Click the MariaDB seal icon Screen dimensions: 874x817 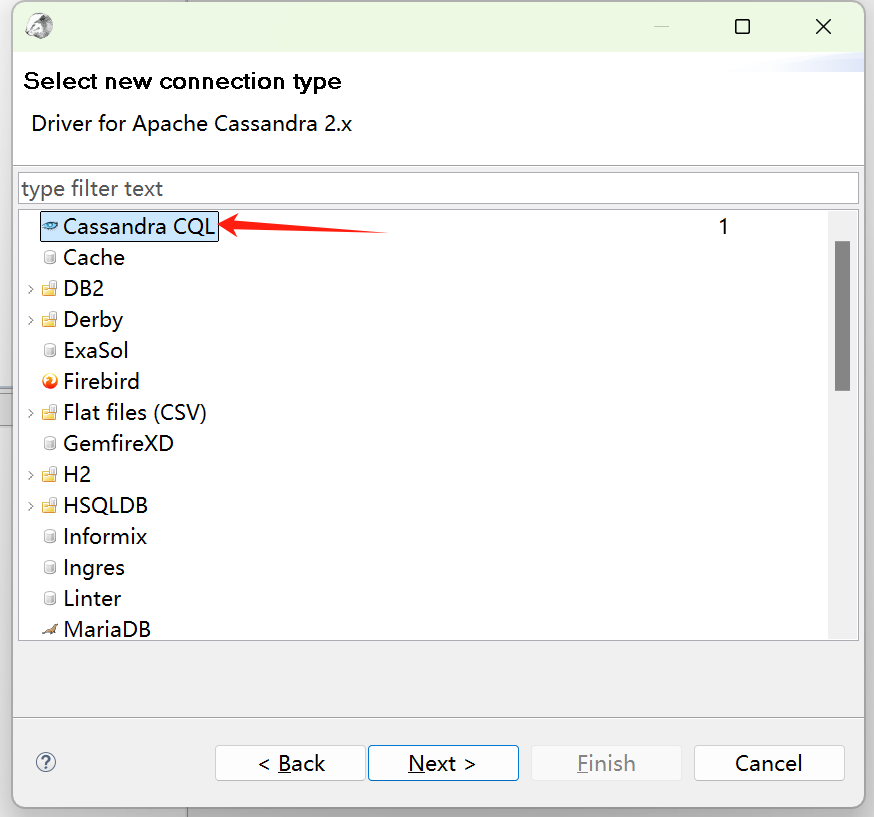[x=50, y=630]
